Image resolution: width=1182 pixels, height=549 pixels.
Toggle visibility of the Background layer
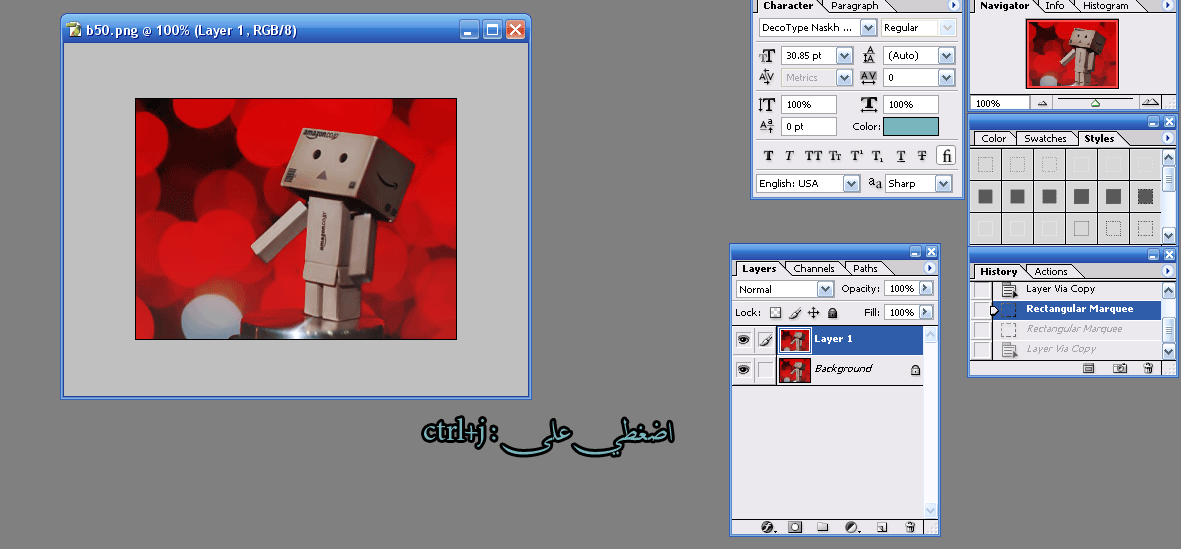pos(743,370)
